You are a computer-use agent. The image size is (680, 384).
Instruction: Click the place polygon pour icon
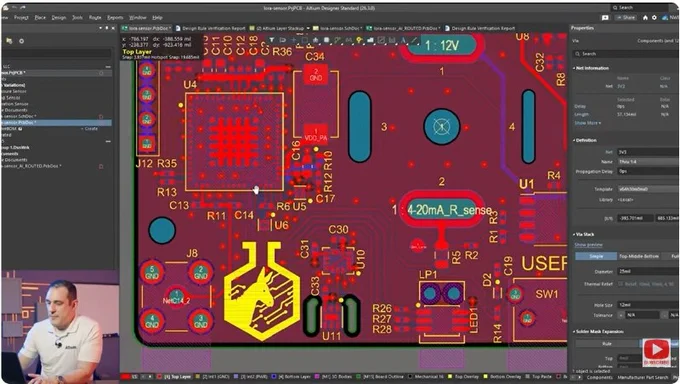pos(370,40)
